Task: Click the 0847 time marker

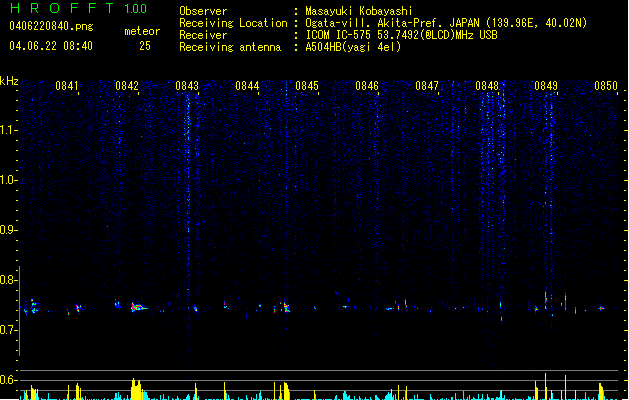Action: 427,86
